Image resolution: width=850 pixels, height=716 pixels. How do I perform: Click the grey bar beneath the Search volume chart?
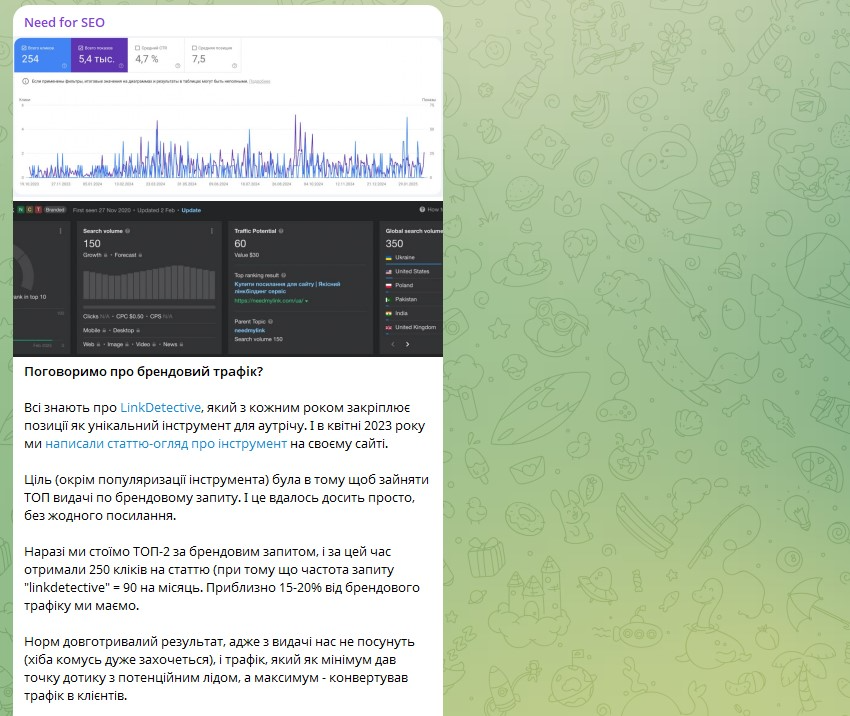tap(149, 307)
